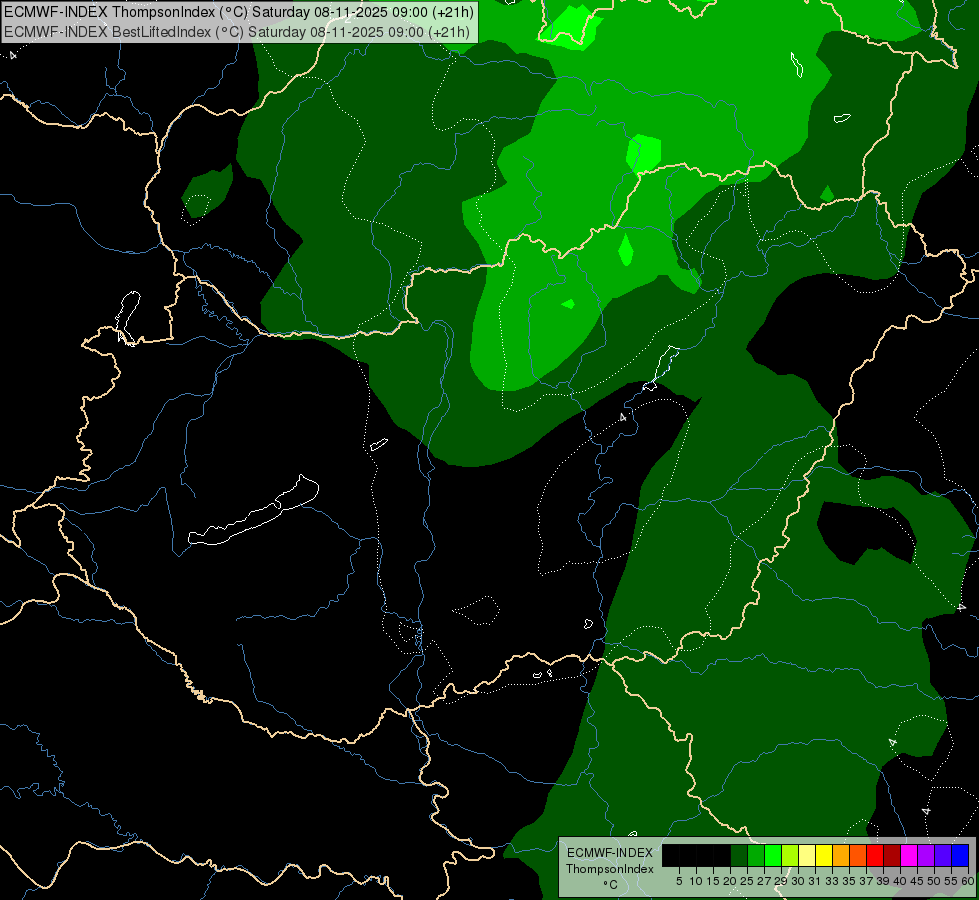This screenshot has height=900, width=979.
Task: Click the pale yellow 30–31 legend swatch
Action: click(807, 855)
